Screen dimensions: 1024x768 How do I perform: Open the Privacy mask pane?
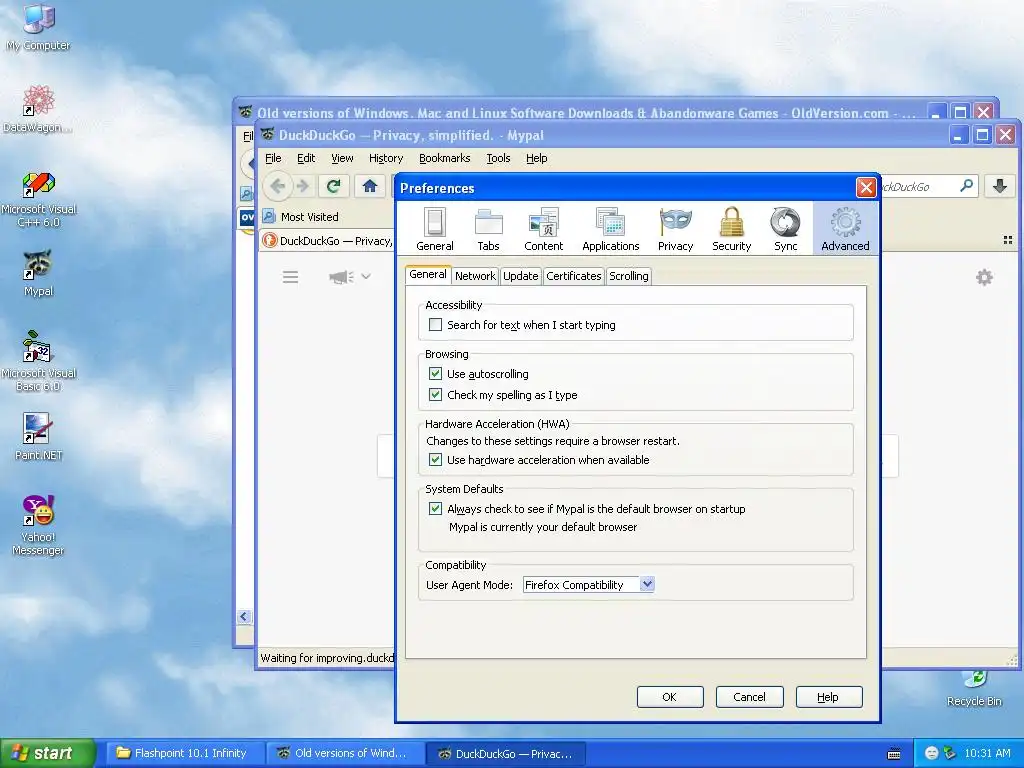tap(675, 229)
